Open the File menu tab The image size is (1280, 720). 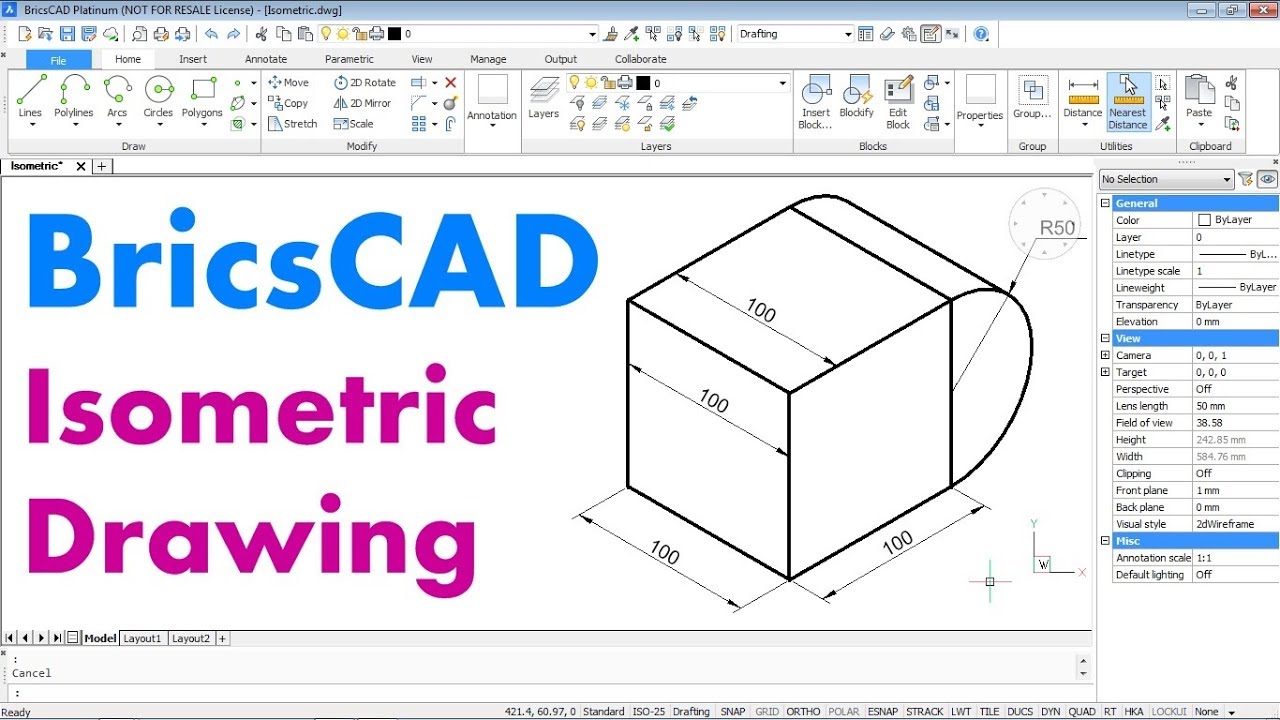[59, 60]
